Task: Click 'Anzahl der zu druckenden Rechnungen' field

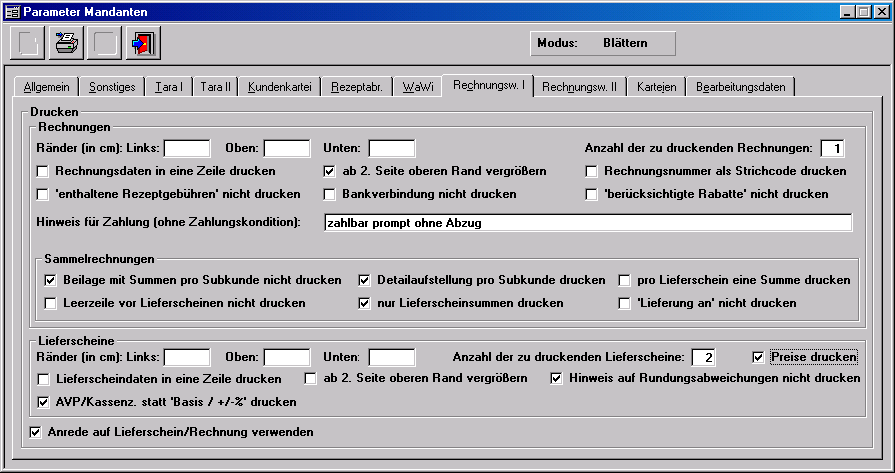Action: [x=833, y=148]
